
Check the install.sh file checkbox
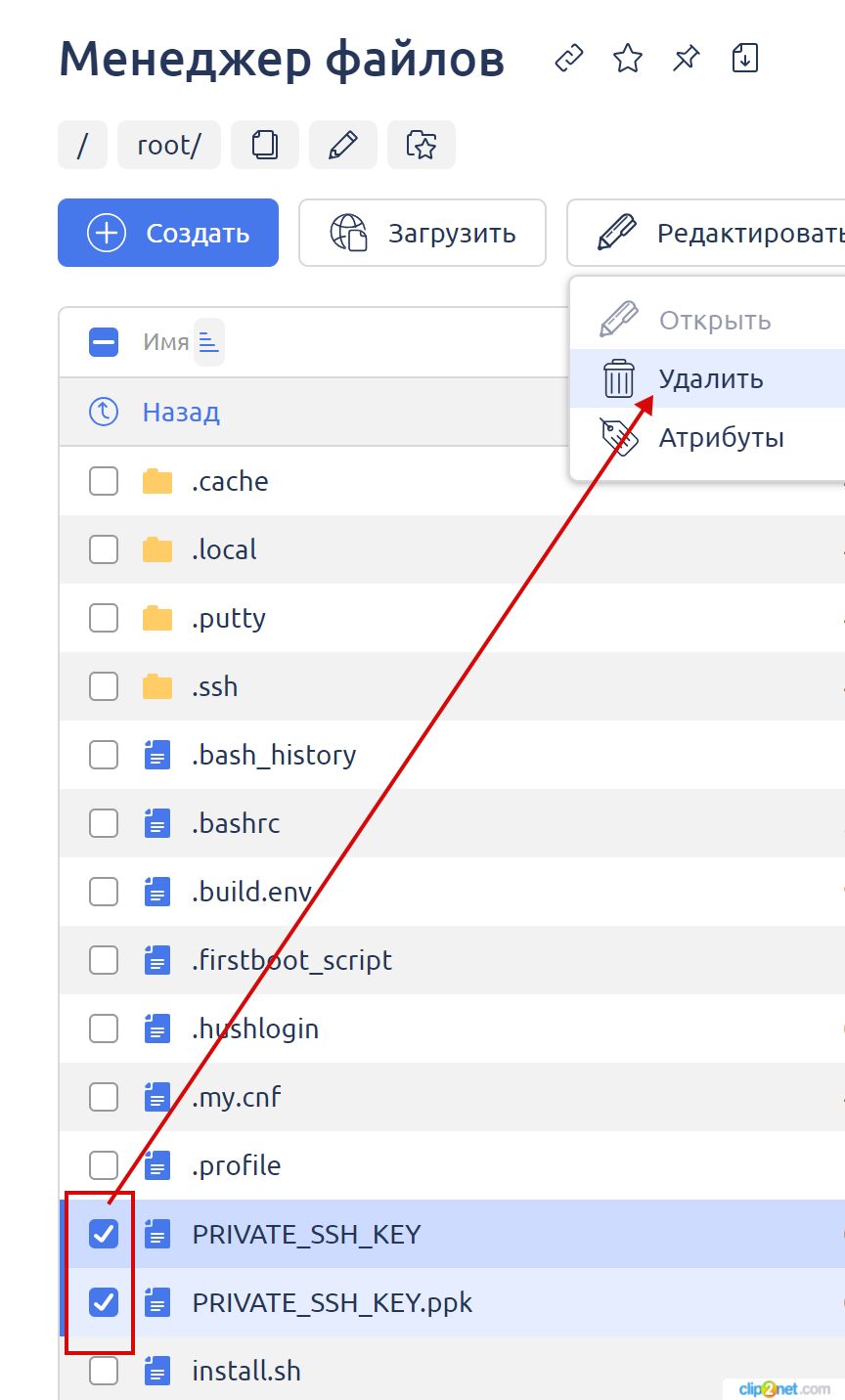pyautogui.click(x=104, y=1371)
